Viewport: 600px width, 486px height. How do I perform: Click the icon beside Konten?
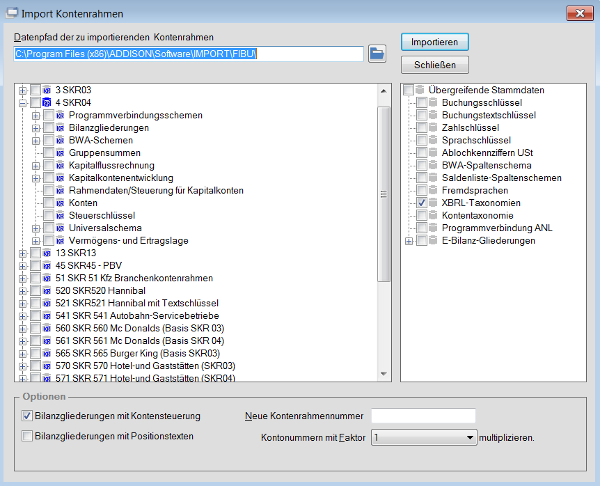pos(60,203)
